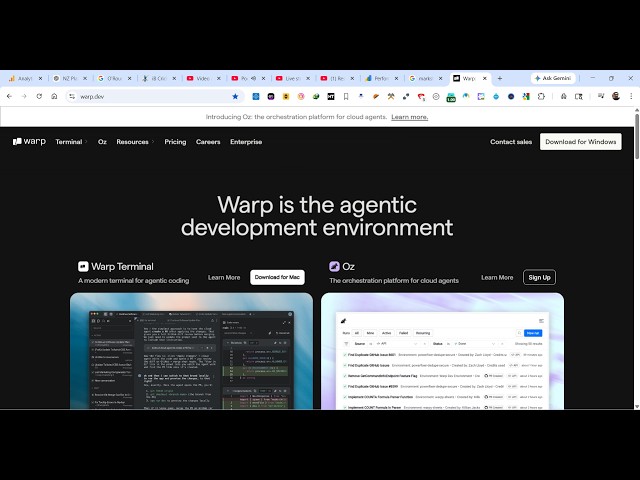Mute audio via speaker icon on YouTube tab
The image size is (640, 480).
pyautogui.click(x=253, y=78)
